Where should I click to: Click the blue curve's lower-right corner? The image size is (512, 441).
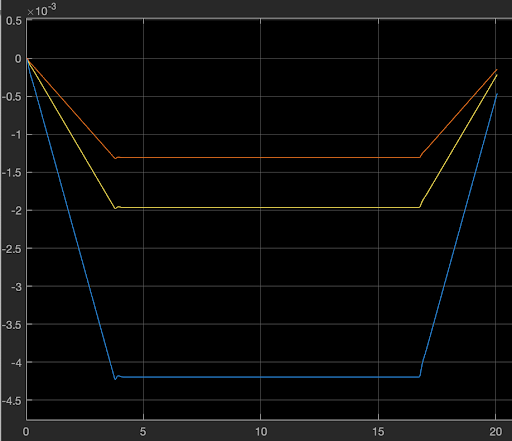tap(420, 376)
